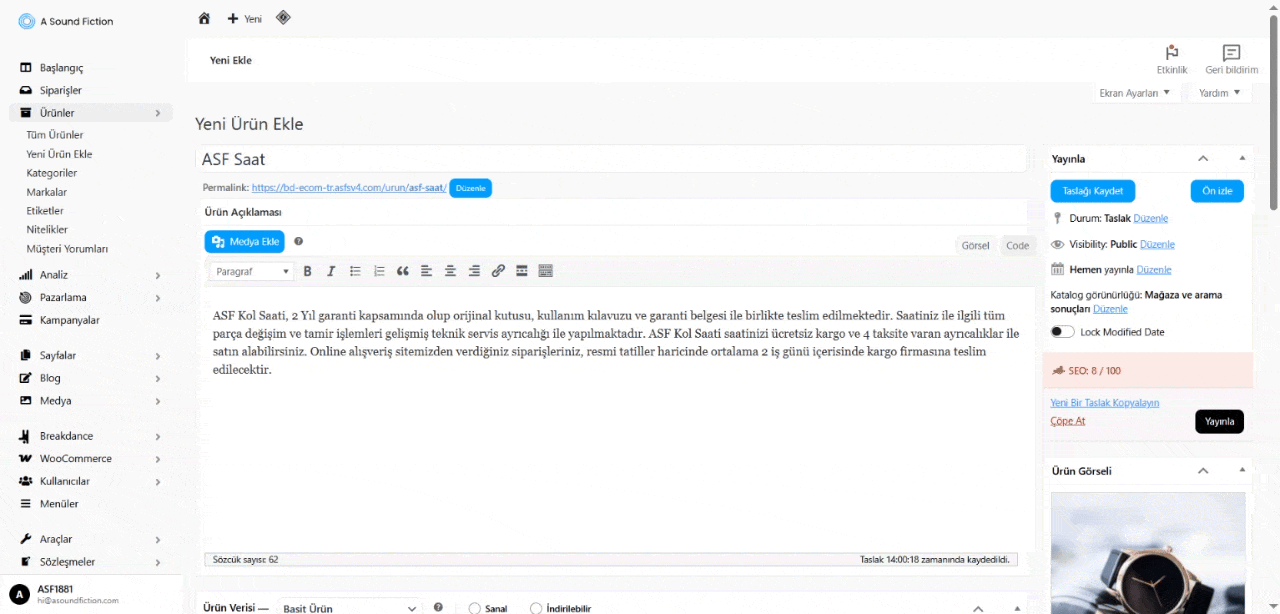Switch to the Code editor tab
This screenshot has height=614, width=1280.
(x=1017, y=245)
